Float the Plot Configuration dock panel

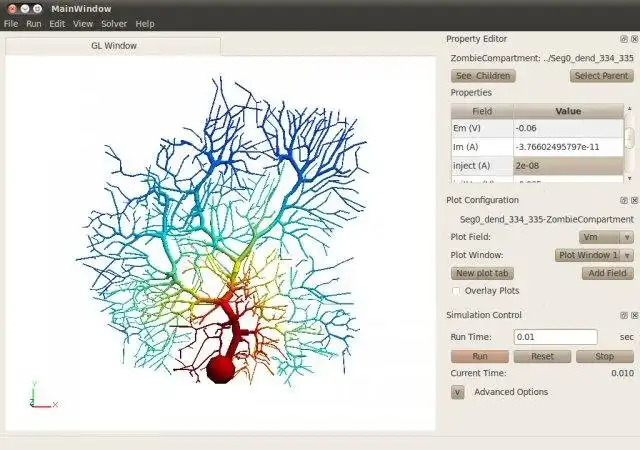624,200
